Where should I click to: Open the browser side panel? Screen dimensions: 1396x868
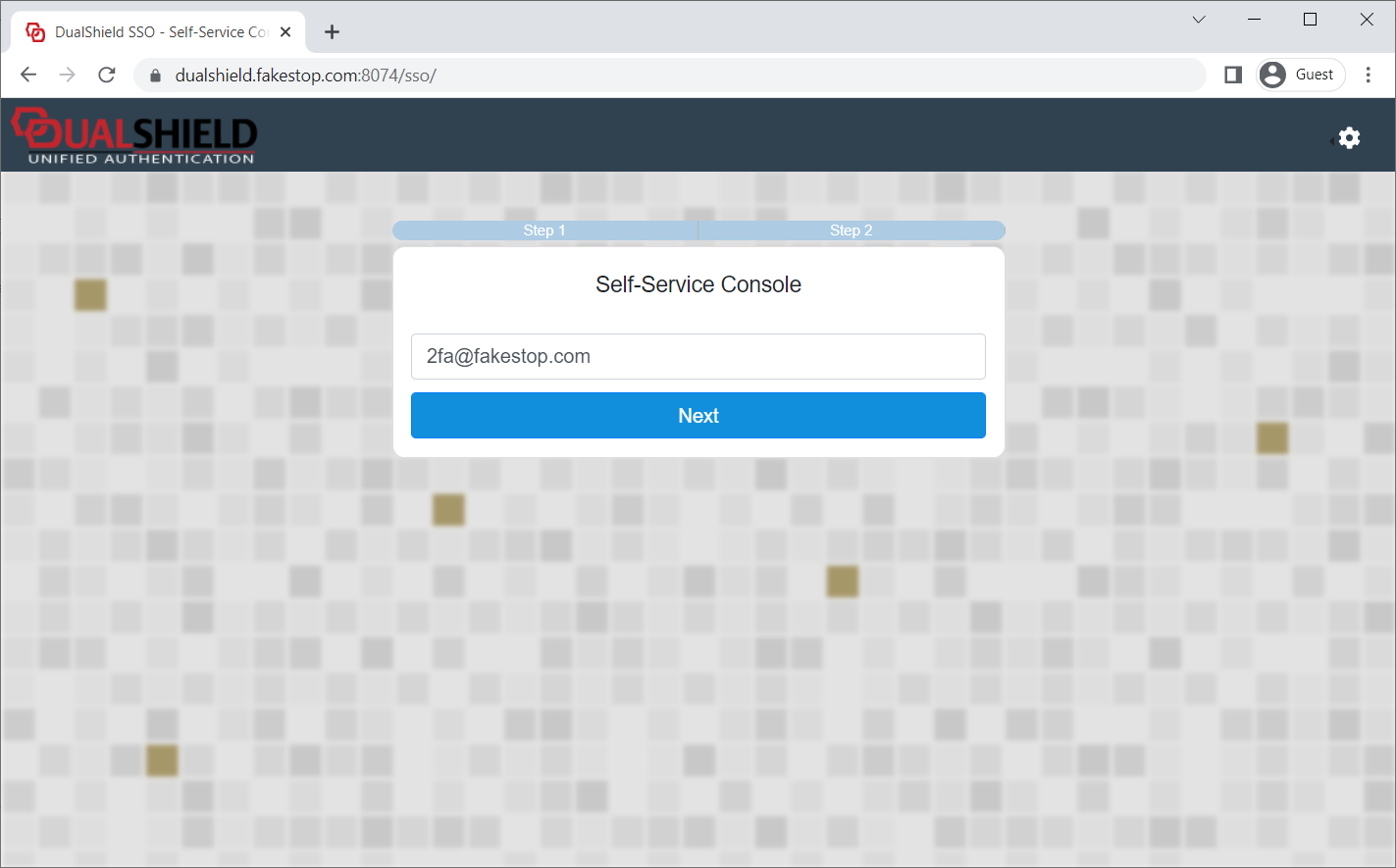(1233, 76)
